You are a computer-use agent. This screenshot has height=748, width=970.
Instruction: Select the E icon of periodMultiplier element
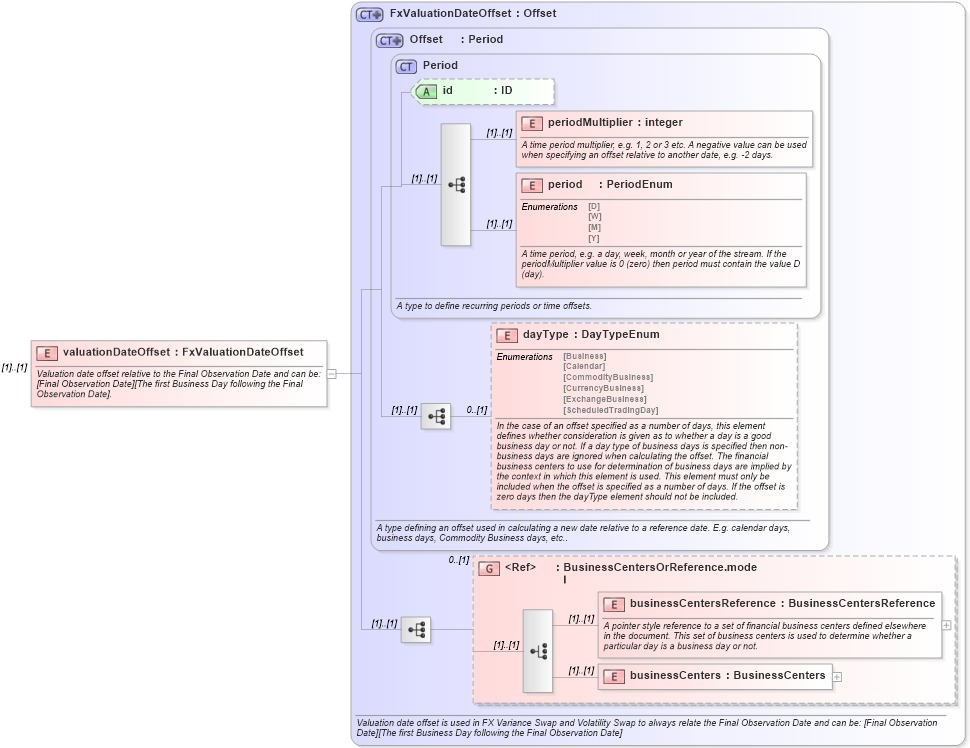531,122
